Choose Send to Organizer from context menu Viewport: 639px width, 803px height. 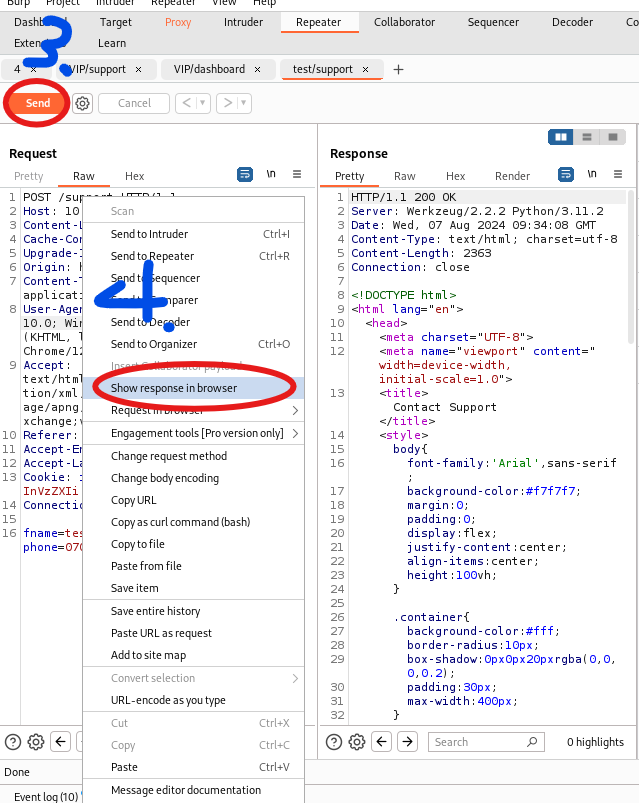[x=194, y=344]
